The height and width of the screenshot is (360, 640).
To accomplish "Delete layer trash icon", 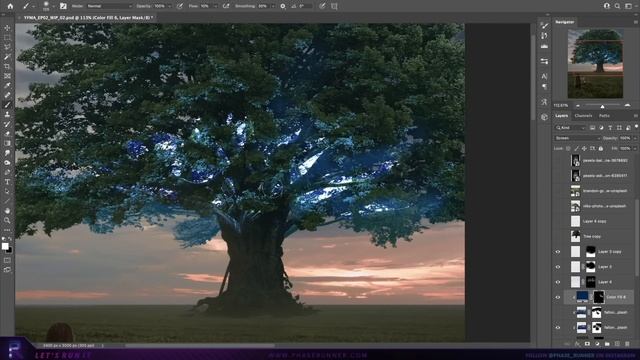I will pos(627,344).
